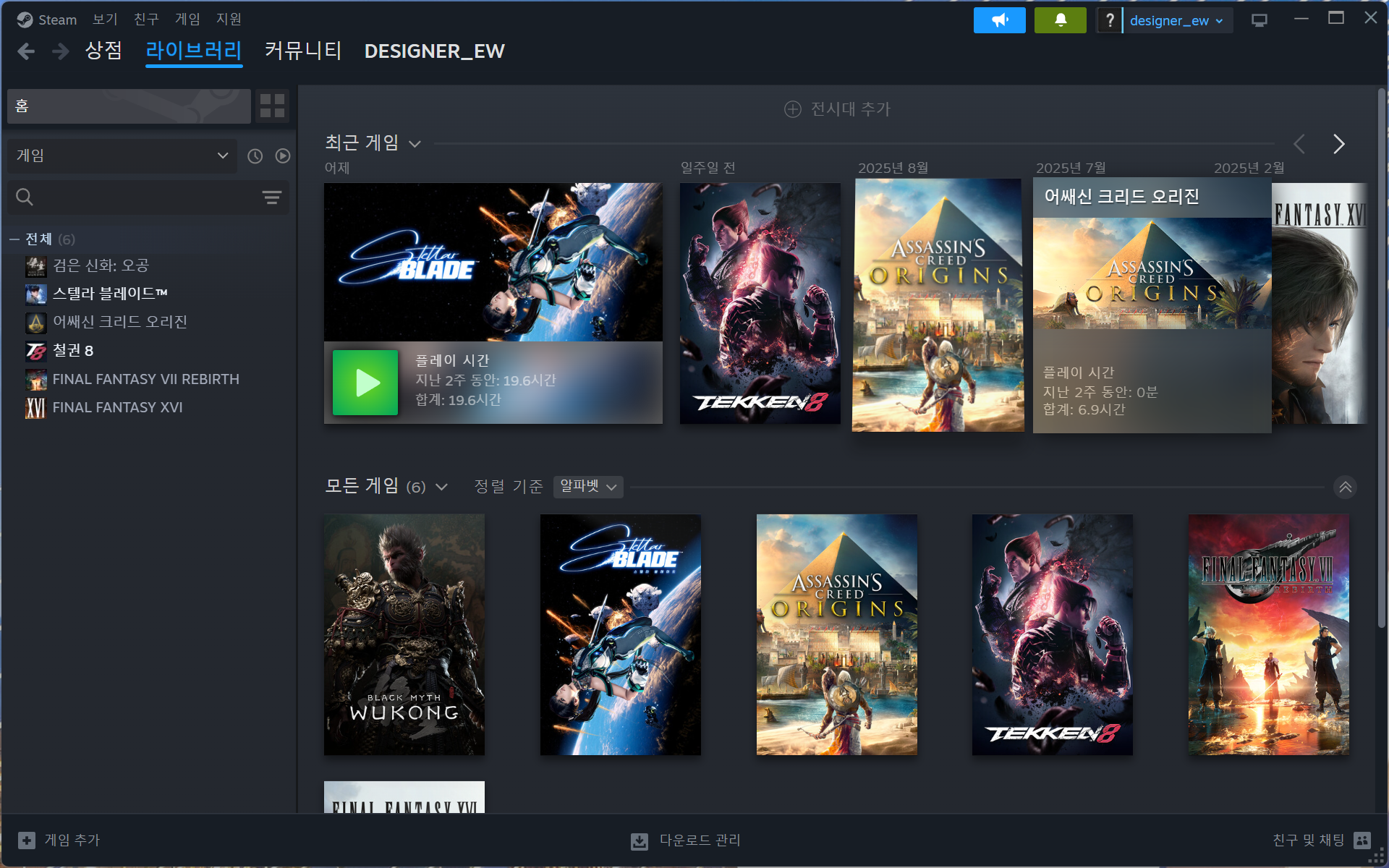Go to the 상점 tab
This screenshot has height=868, width=1389.
(x=103, y=51)
